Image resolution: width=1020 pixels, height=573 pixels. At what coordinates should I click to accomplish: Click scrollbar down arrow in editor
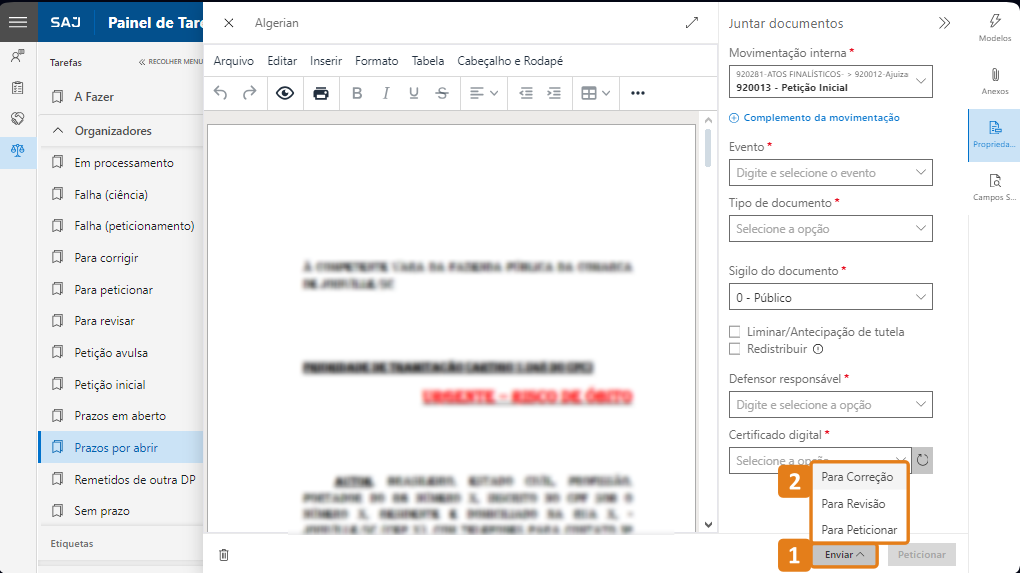(708, 525)
